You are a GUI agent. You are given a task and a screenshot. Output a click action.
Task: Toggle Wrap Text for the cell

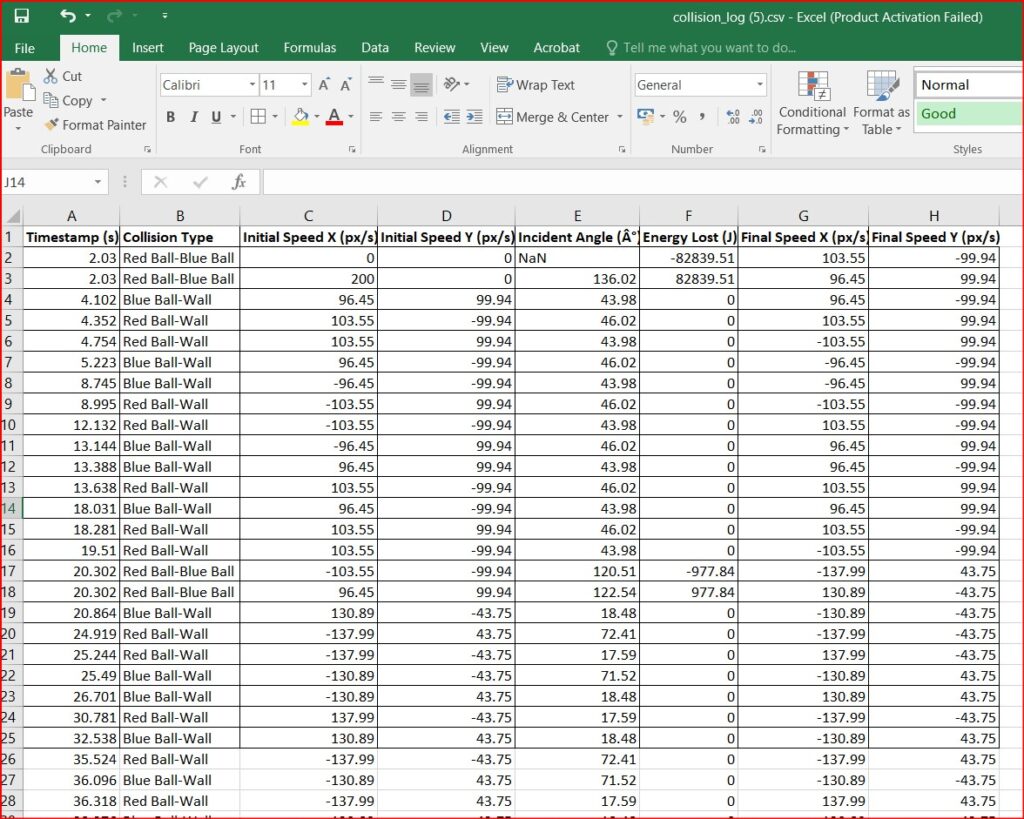point(536,85)
